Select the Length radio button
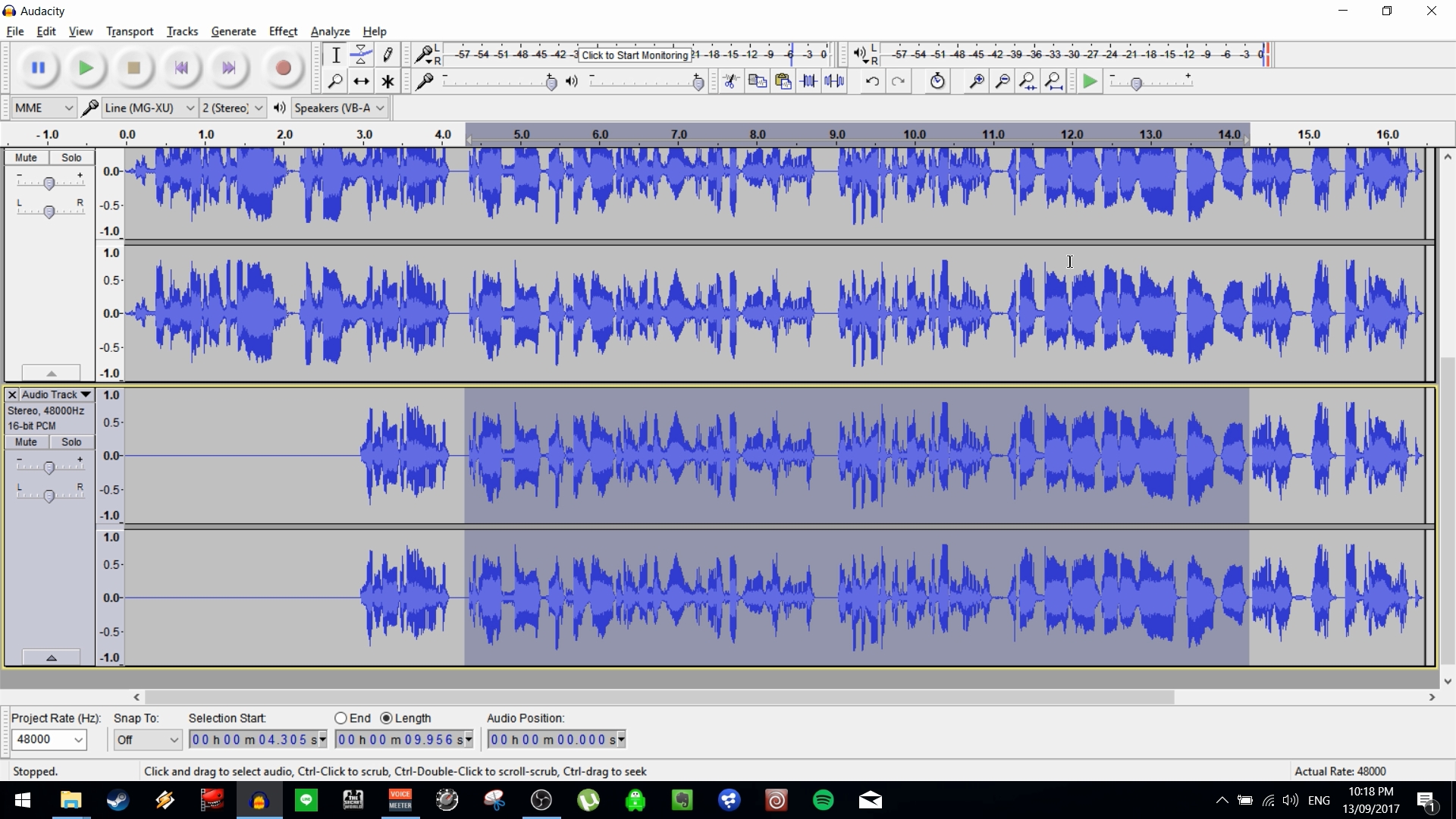 387,718
